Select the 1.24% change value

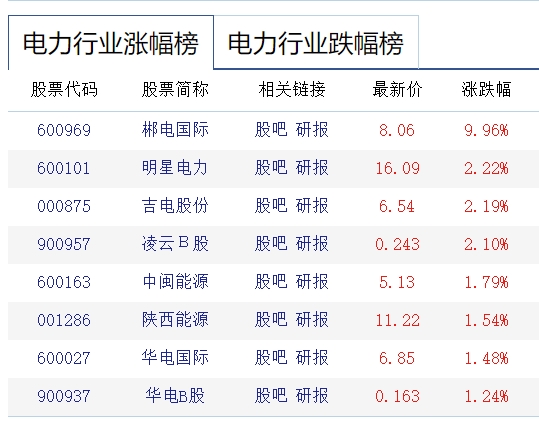tap(486, 396)
